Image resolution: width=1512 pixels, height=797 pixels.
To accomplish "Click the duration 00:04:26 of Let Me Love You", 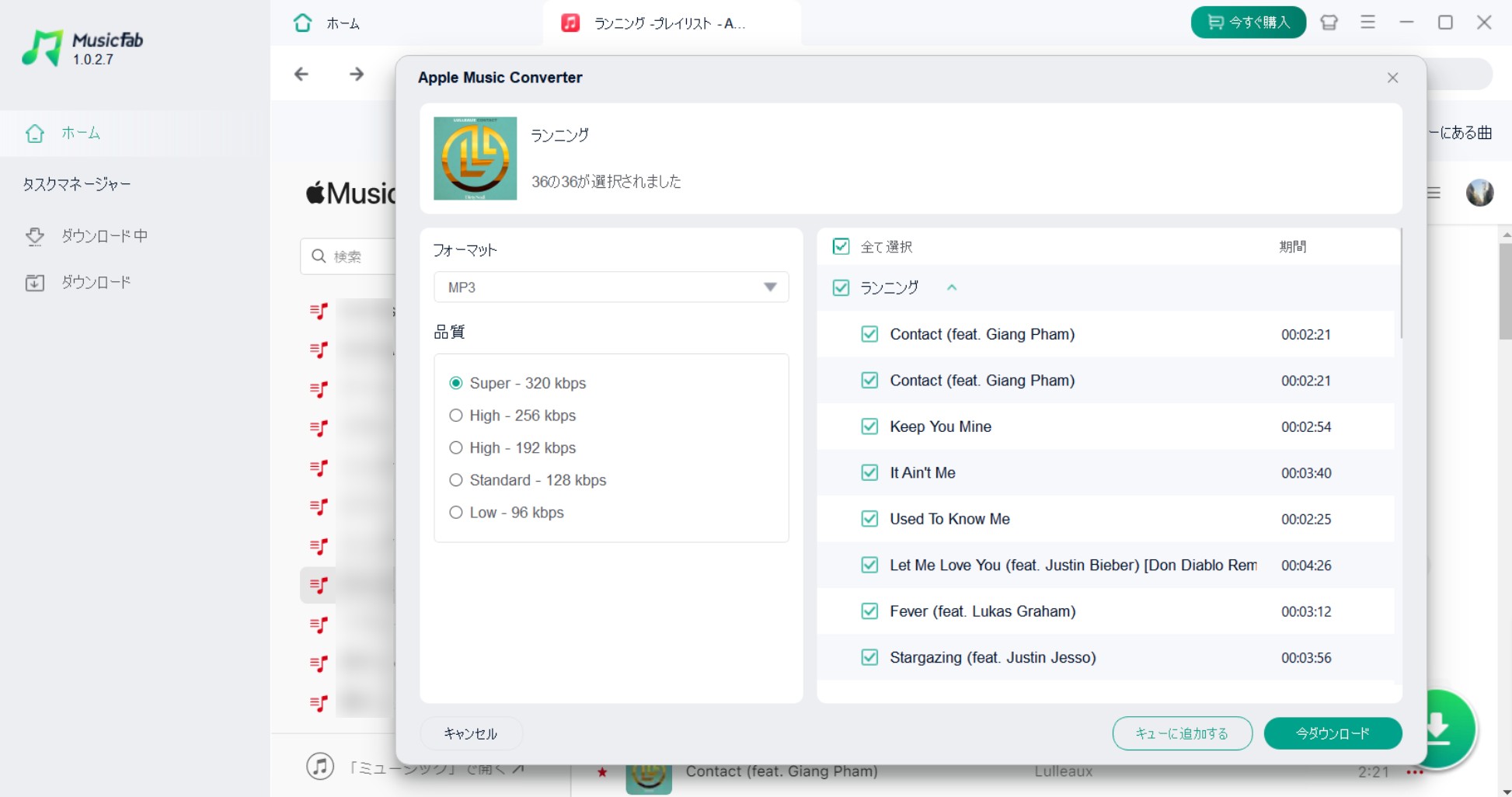I will (x=1306, y=566).
